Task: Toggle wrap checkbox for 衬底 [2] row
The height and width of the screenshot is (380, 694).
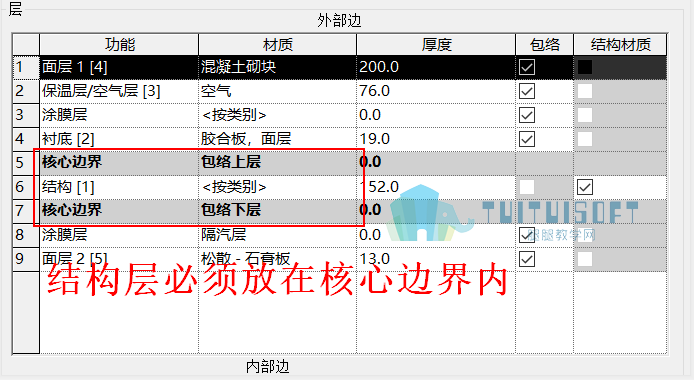Action: tap(527, 139)
